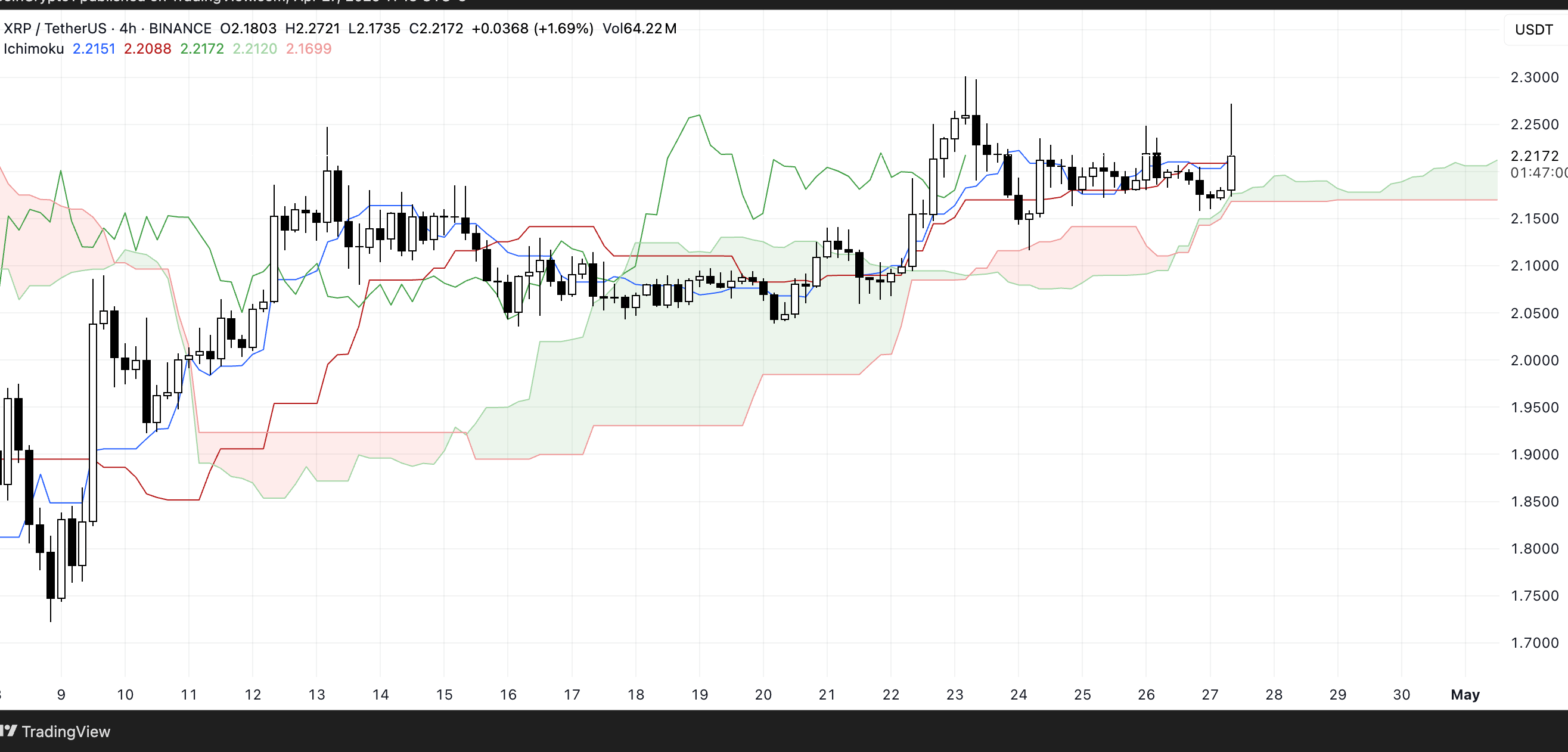Click the date label 26 on time axis
The height and width of the screenshot is (752, 1568).
point(1146,694)
